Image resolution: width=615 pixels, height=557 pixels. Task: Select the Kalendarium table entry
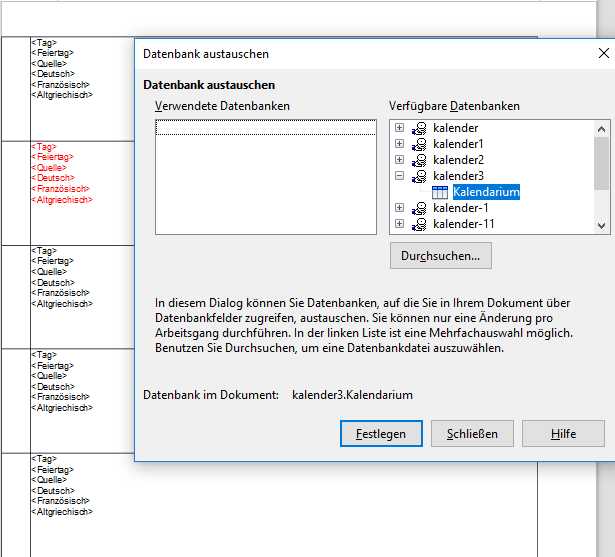pyautogui.click(x=485, y=192)
